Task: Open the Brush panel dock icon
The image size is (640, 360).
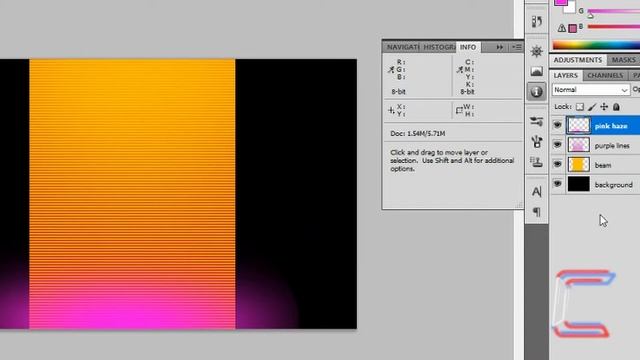Action: 536,142
